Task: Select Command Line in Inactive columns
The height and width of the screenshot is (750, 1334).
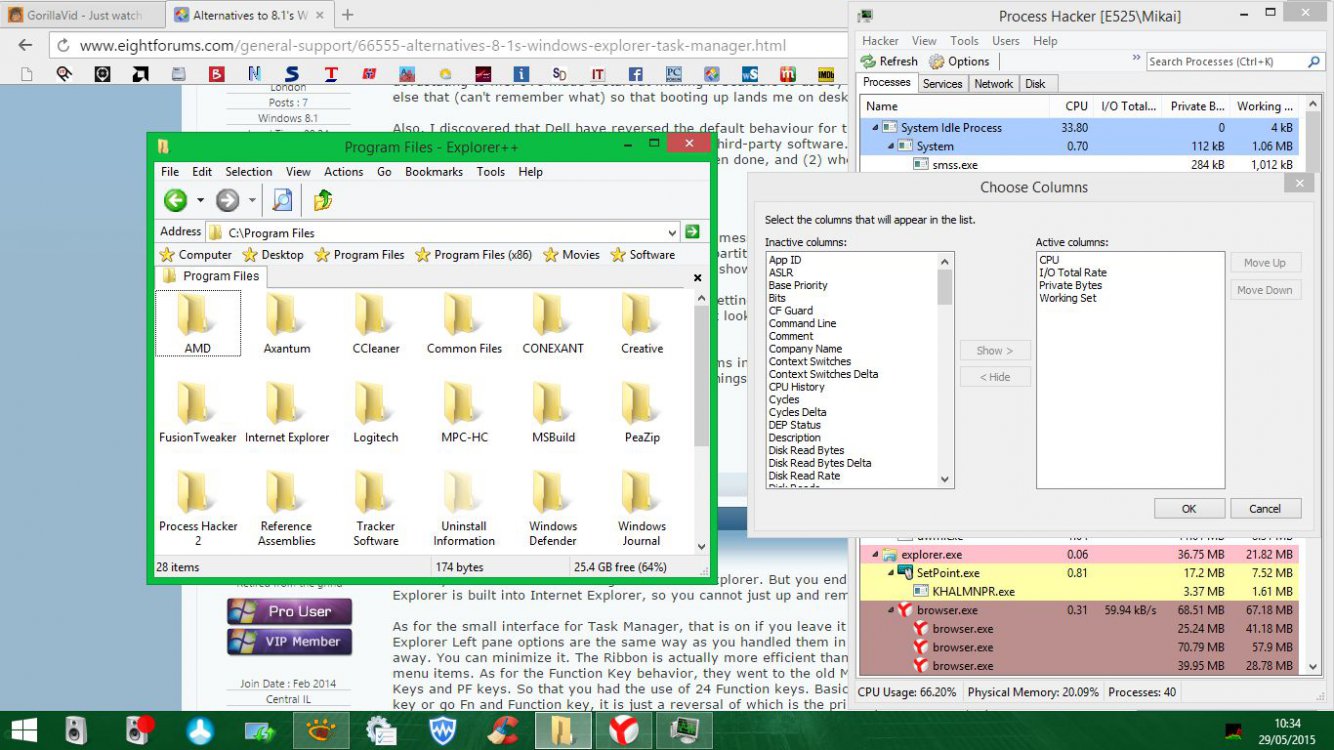Action: tap(802, 324)
